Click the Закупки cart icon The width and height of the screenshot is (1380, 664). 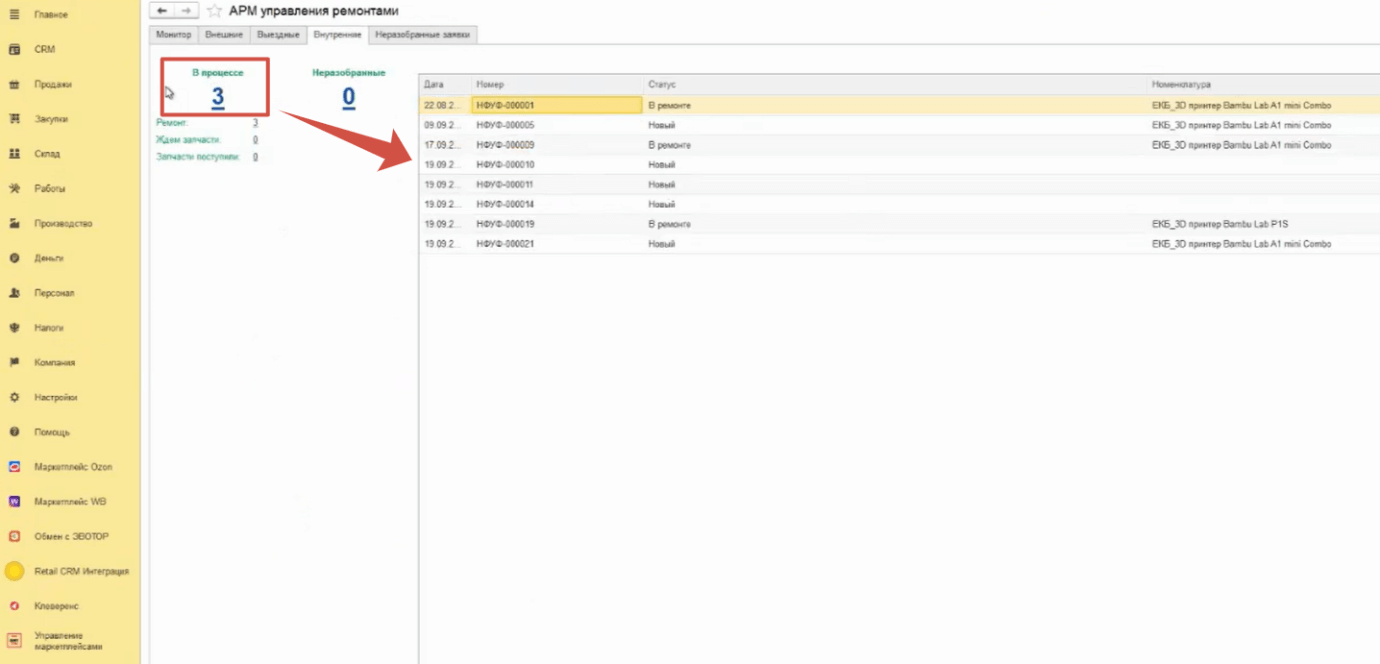(x=15, y=119)
